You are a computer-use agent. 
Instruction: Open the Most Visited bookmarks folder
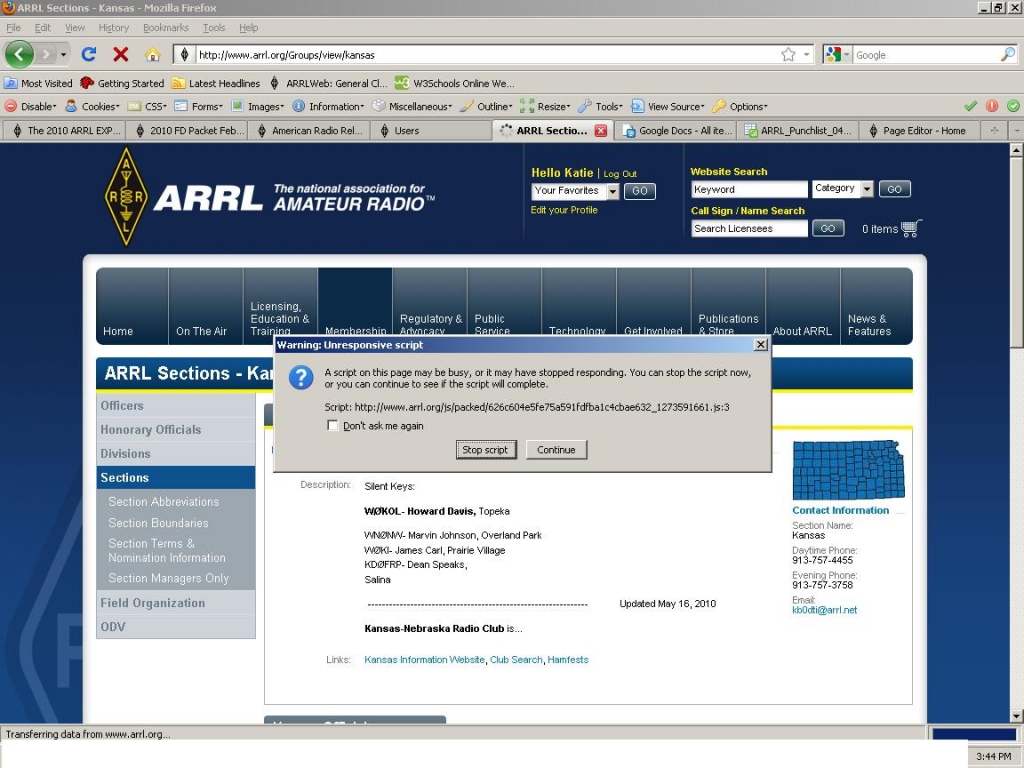[38, 83]
